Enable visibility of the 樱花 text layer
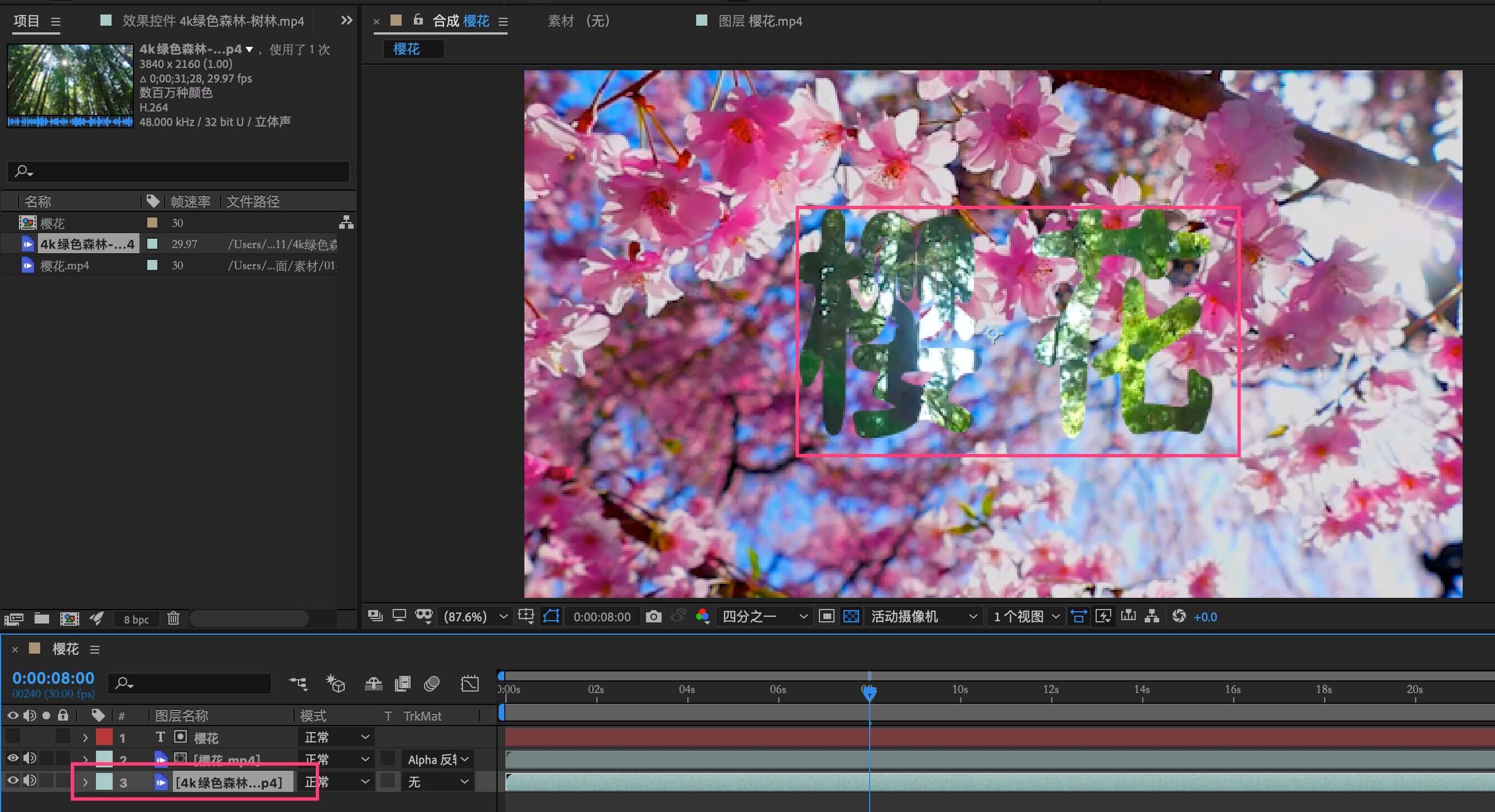The height and width of the screenshot is (812, 1495). pyautogui.click(x=12, y=737)
